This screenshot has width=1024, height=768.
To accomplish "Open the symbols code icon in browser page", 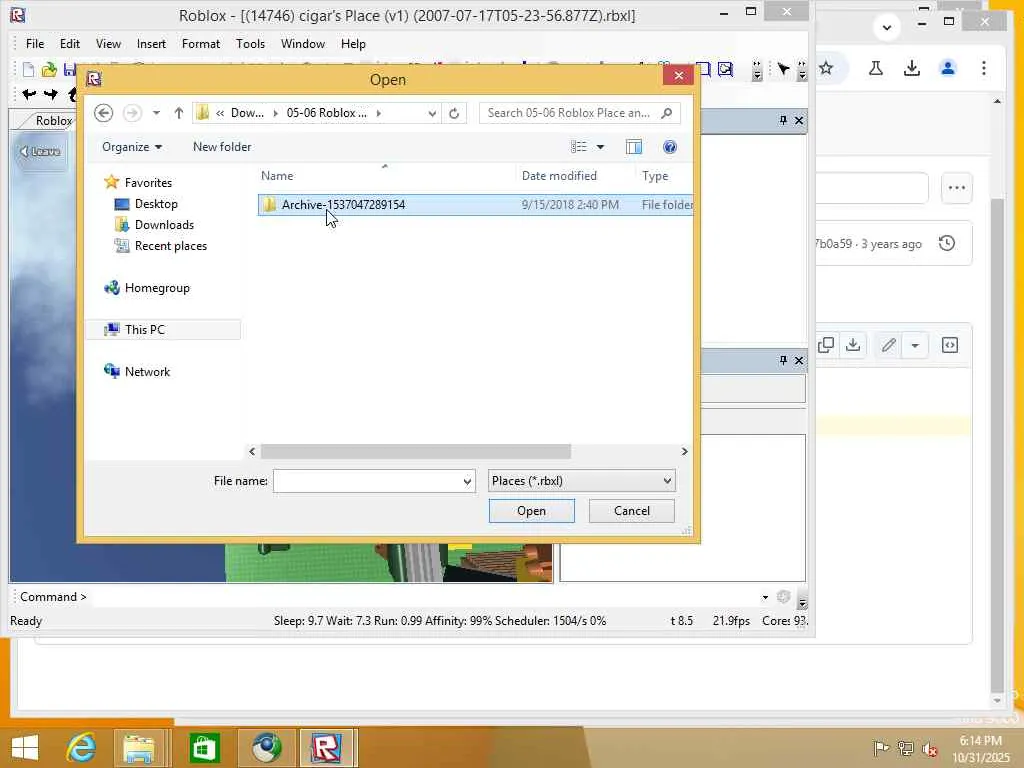I will pyautogui.click(x=950, y=345).
